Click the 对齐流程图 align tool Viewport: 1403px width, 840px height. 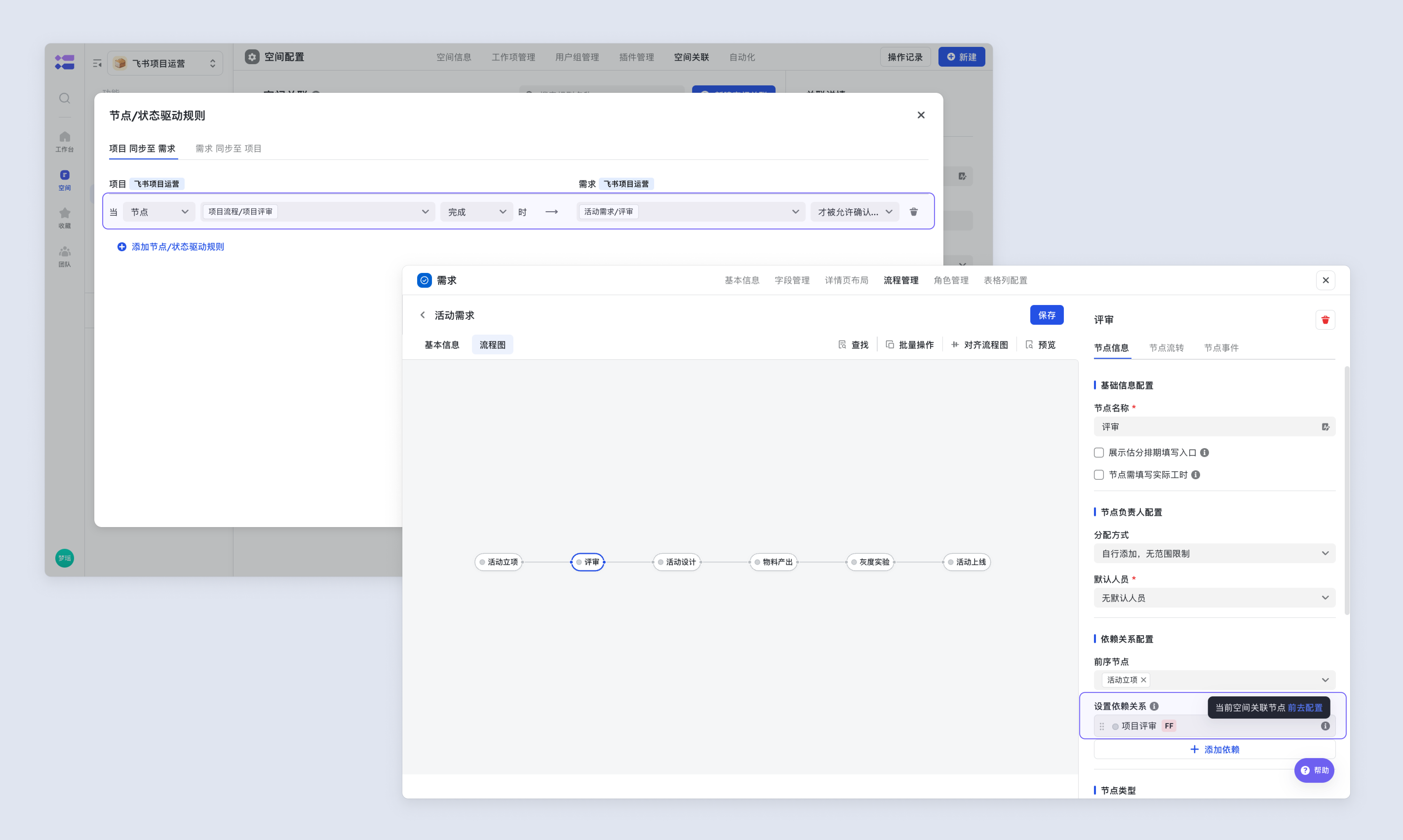click(x=979, y=345)
